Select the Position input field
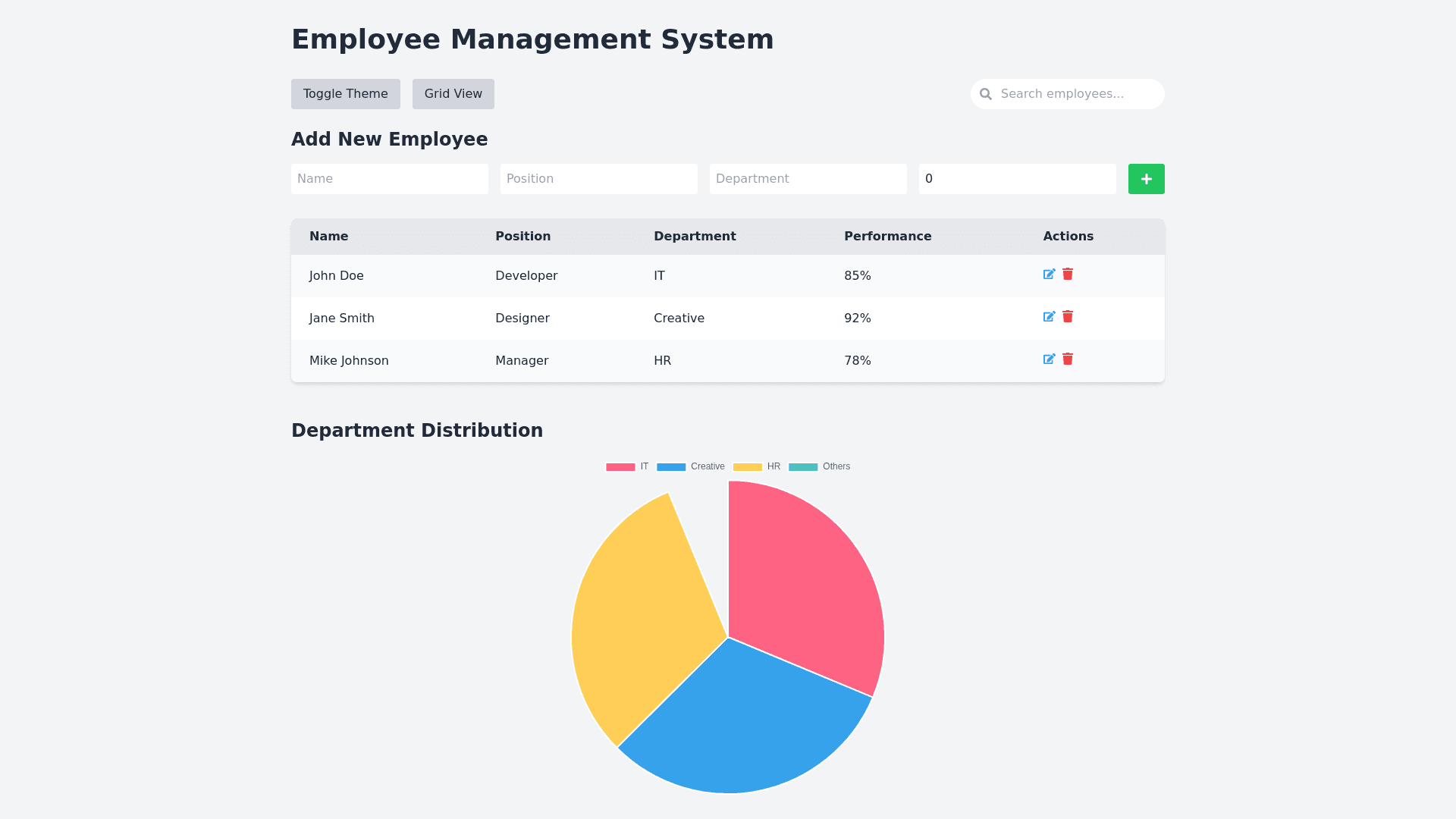 point(598,179)
